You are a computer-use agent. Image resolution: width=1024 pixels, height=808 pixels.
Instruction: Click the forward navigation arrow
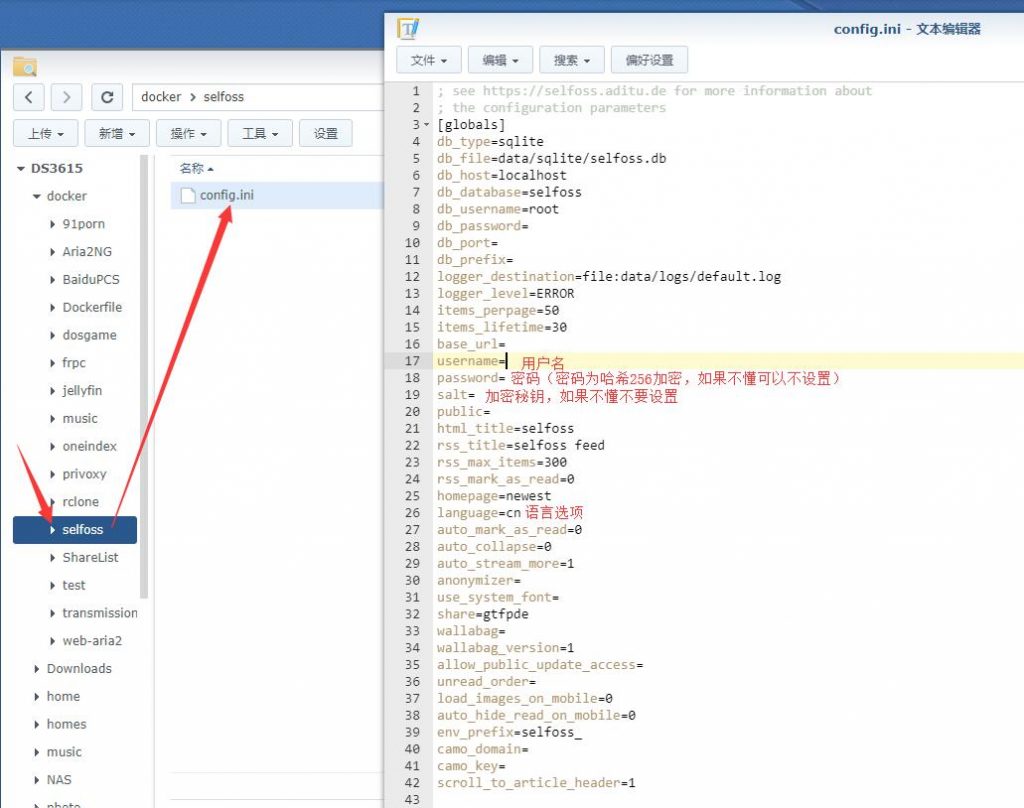pyautogui.click(x=66, y=96)
